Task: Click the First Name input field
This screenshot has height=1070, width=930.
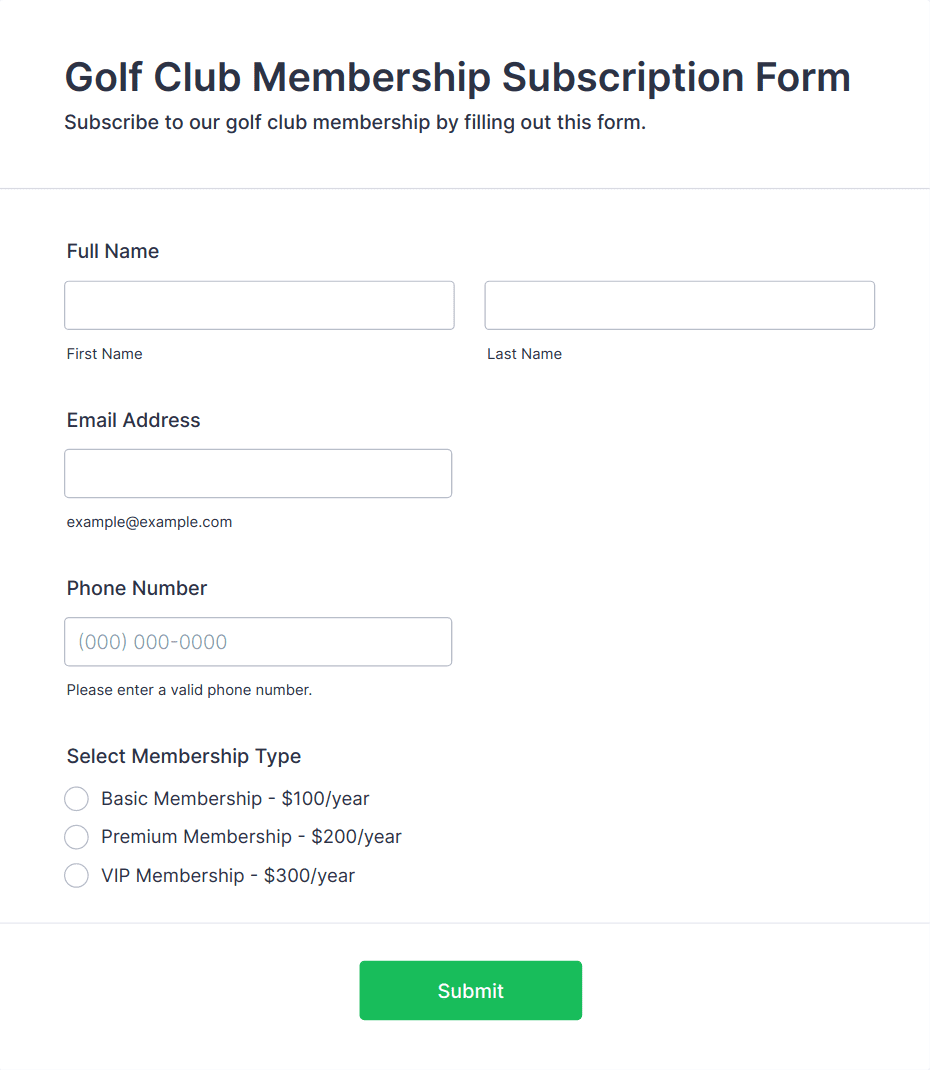Action: coord(259,305)
